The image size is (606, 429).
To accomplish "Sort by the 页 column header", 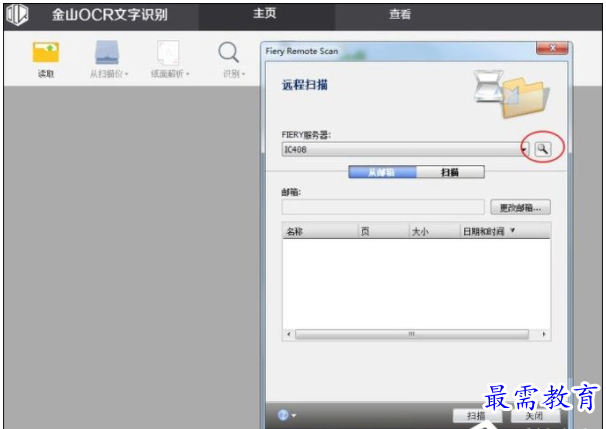I will [x=383, y=231].
